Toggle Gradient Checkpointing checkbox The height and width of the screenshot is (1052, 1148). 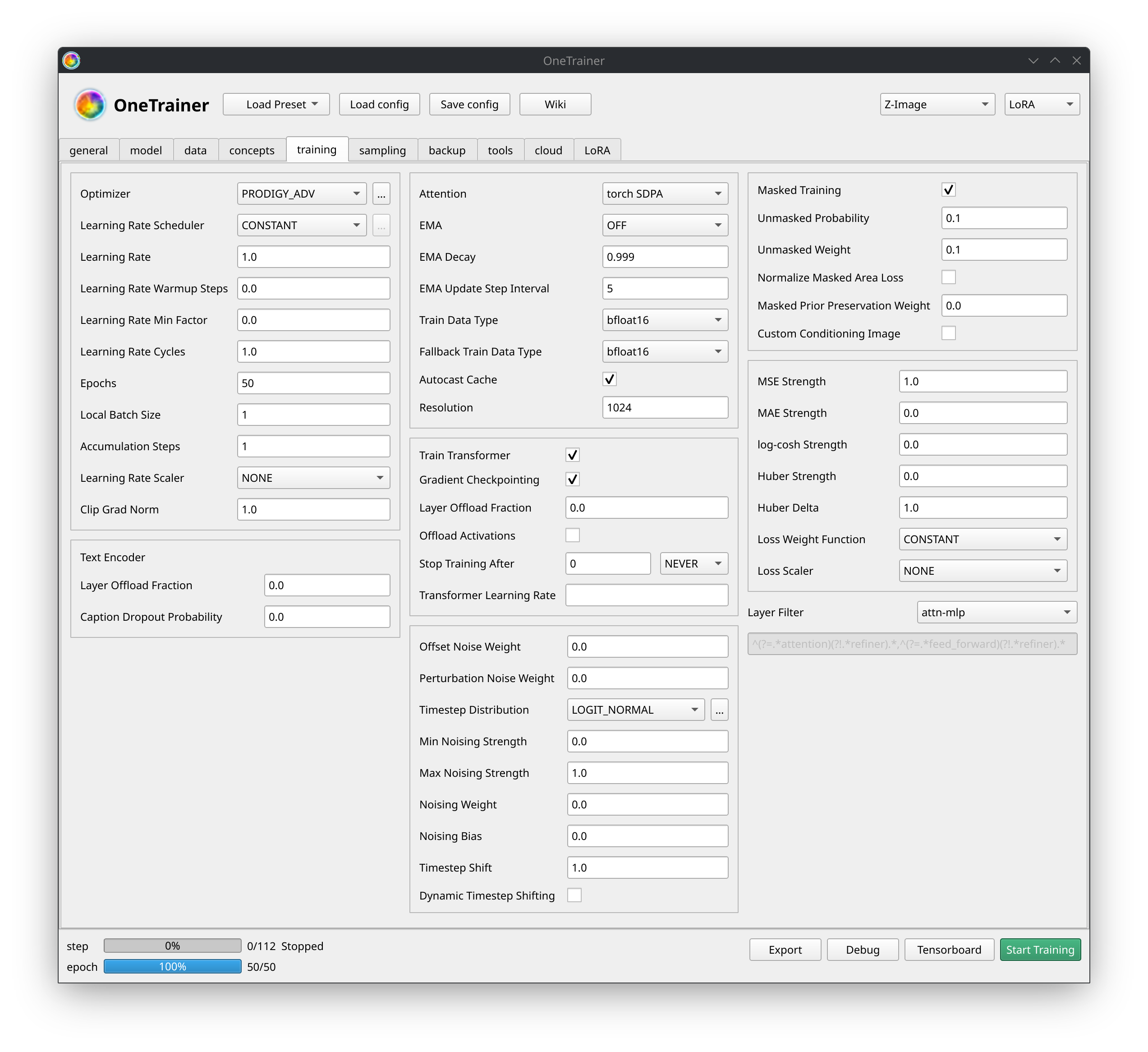pyautogui.click(x=572, y=480)
